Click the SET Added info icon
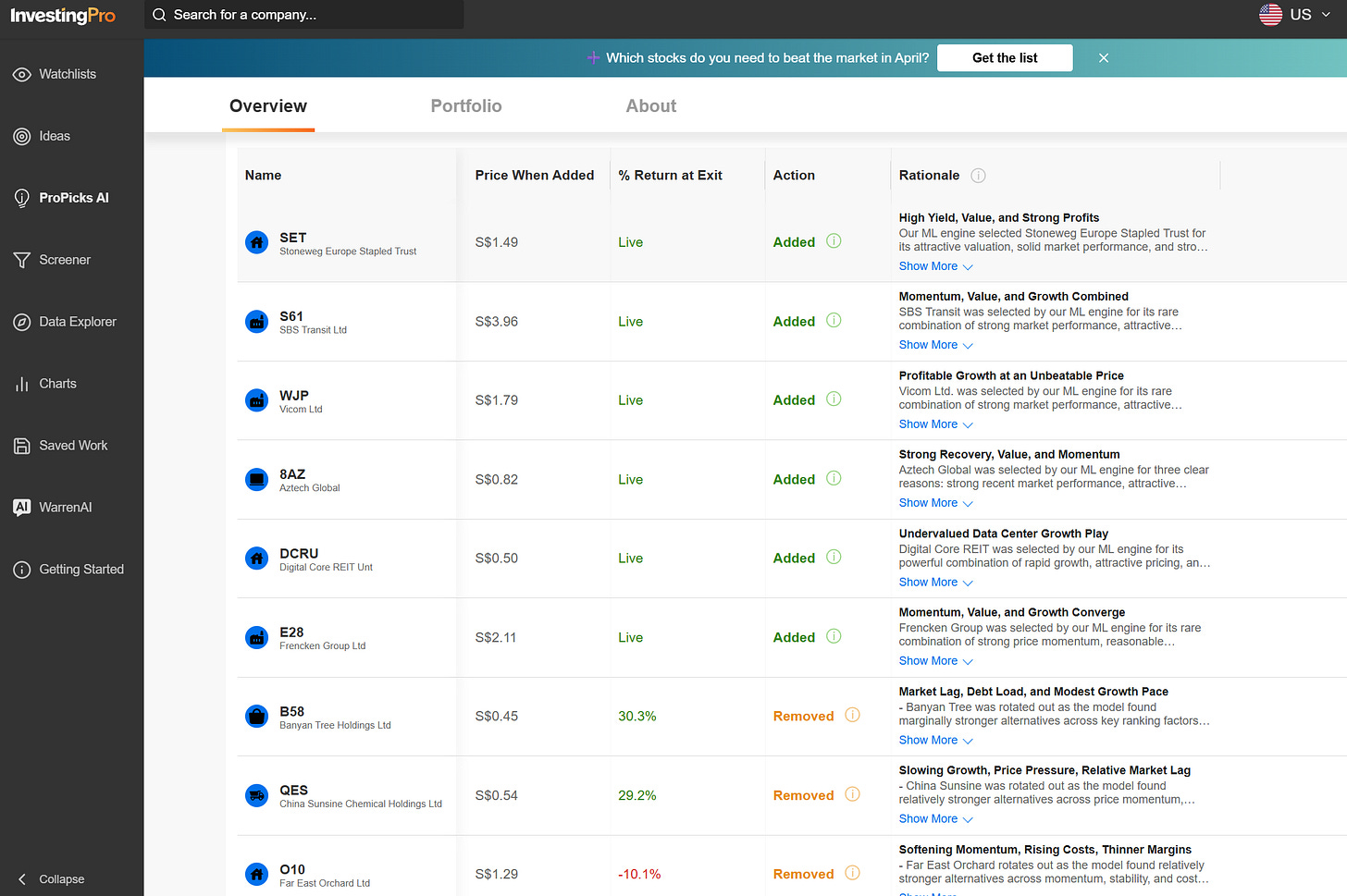Viewport: 1347px width, 896px height. point(834,241)
